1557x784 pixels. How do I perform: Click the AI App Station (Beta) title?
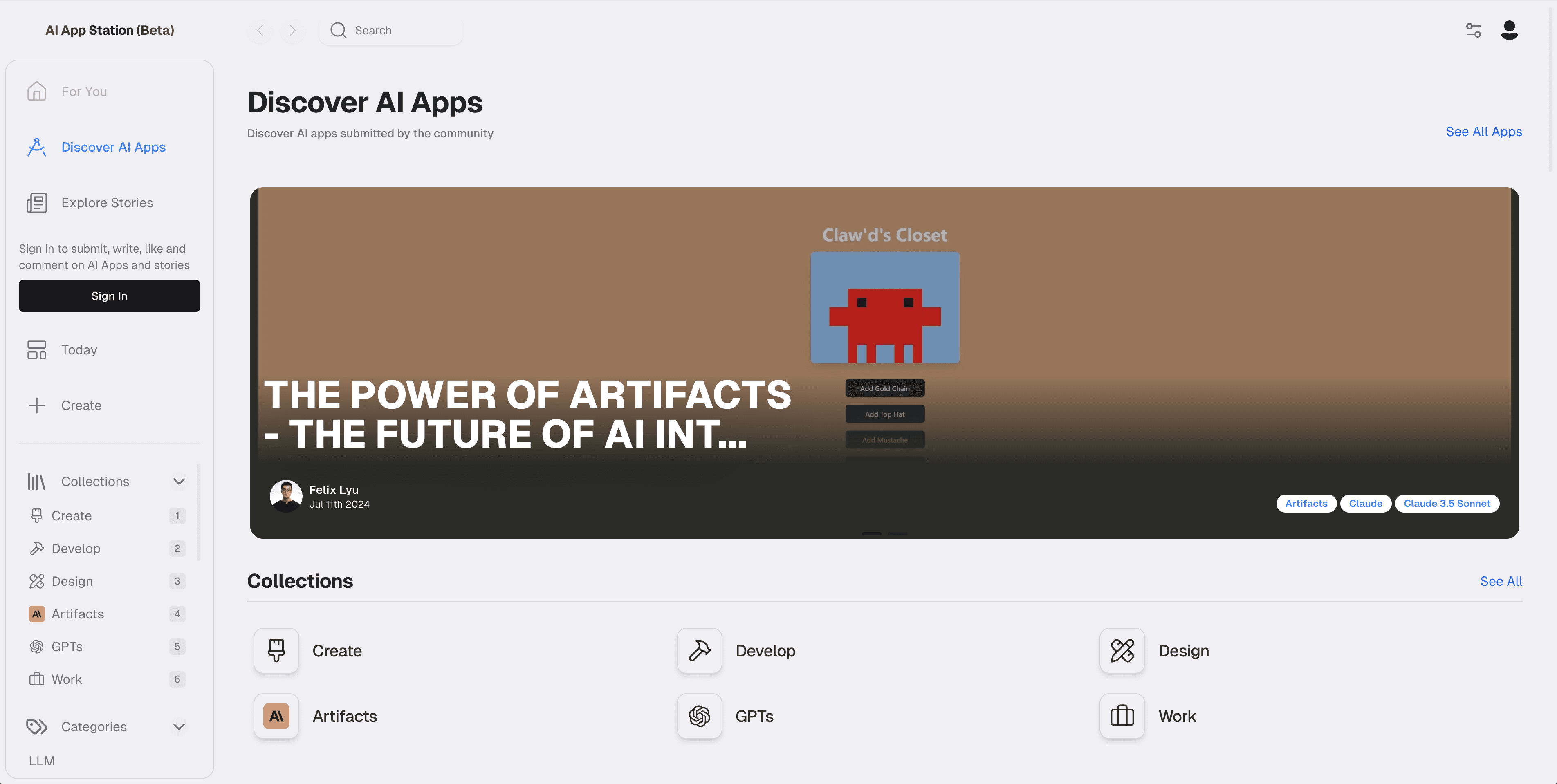tap(110, 30)
